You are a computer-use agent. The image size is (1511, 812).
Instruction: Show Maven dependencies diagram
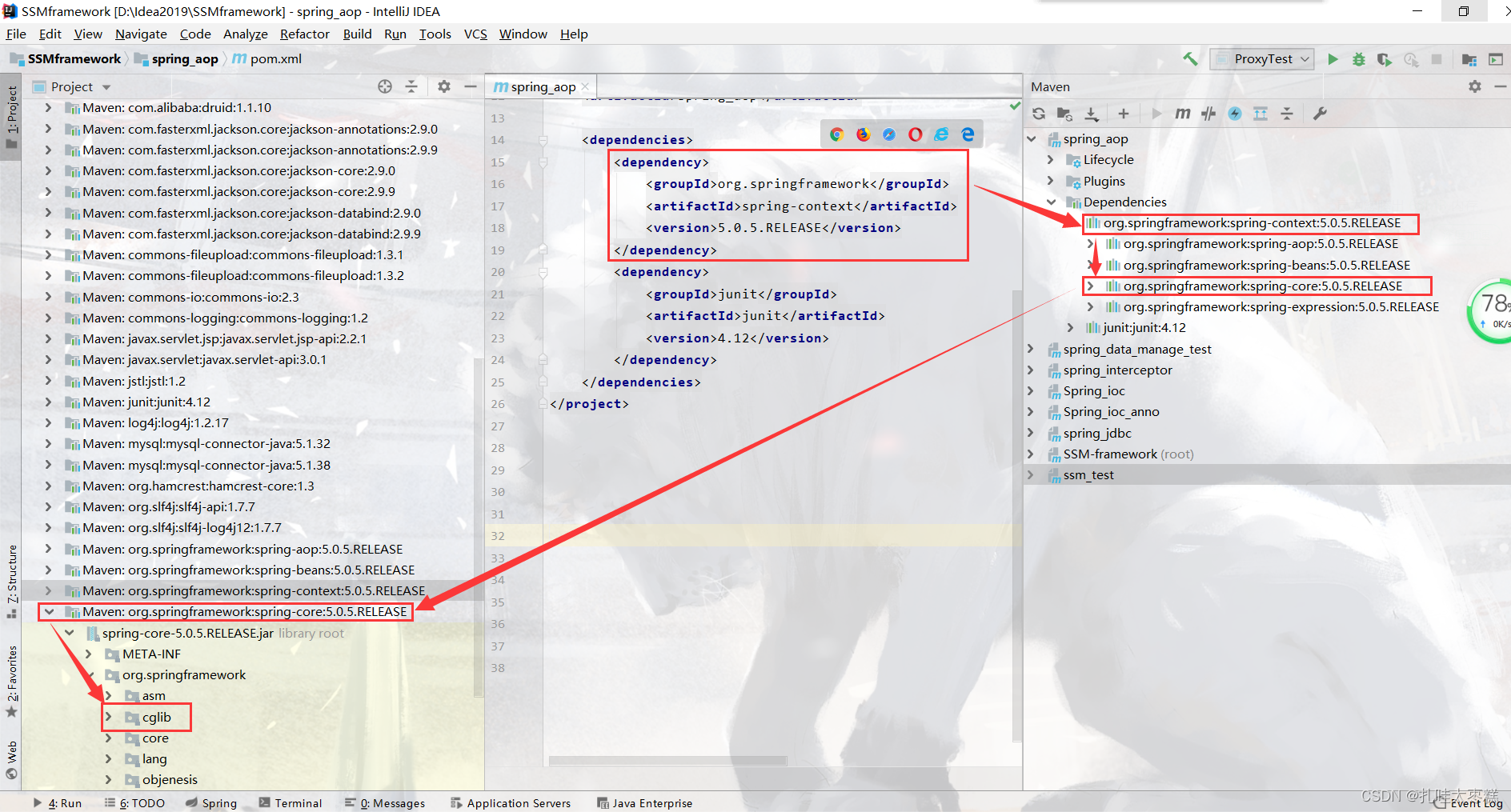click(x=1261, y=114)
